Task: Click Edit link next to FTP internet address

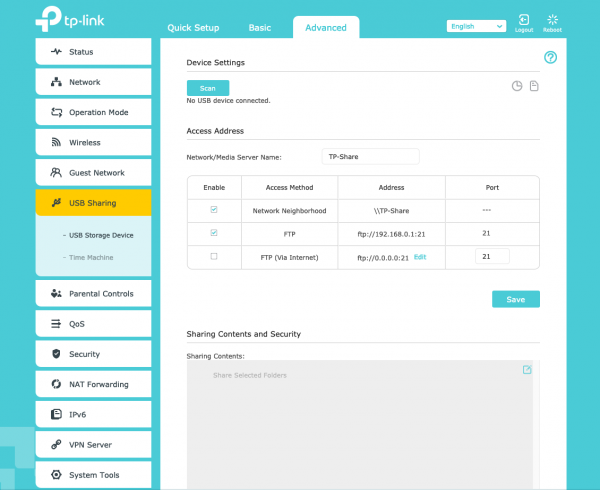Action: click(420, 257)
